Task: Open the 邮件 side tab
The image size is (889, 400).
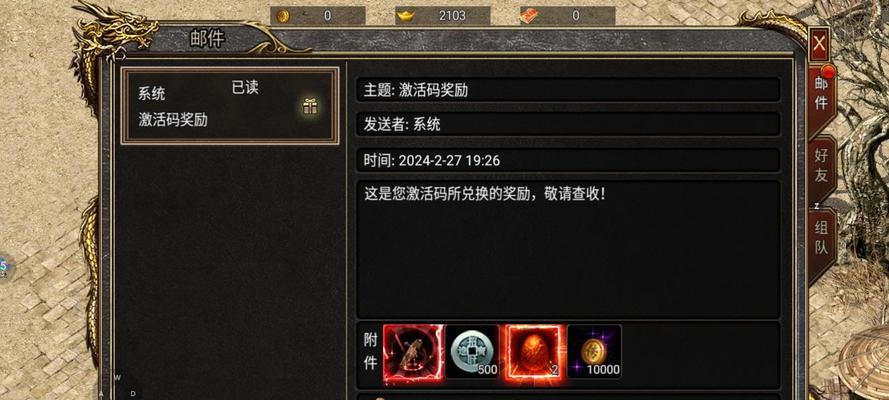Action: [x=821, y=94]
